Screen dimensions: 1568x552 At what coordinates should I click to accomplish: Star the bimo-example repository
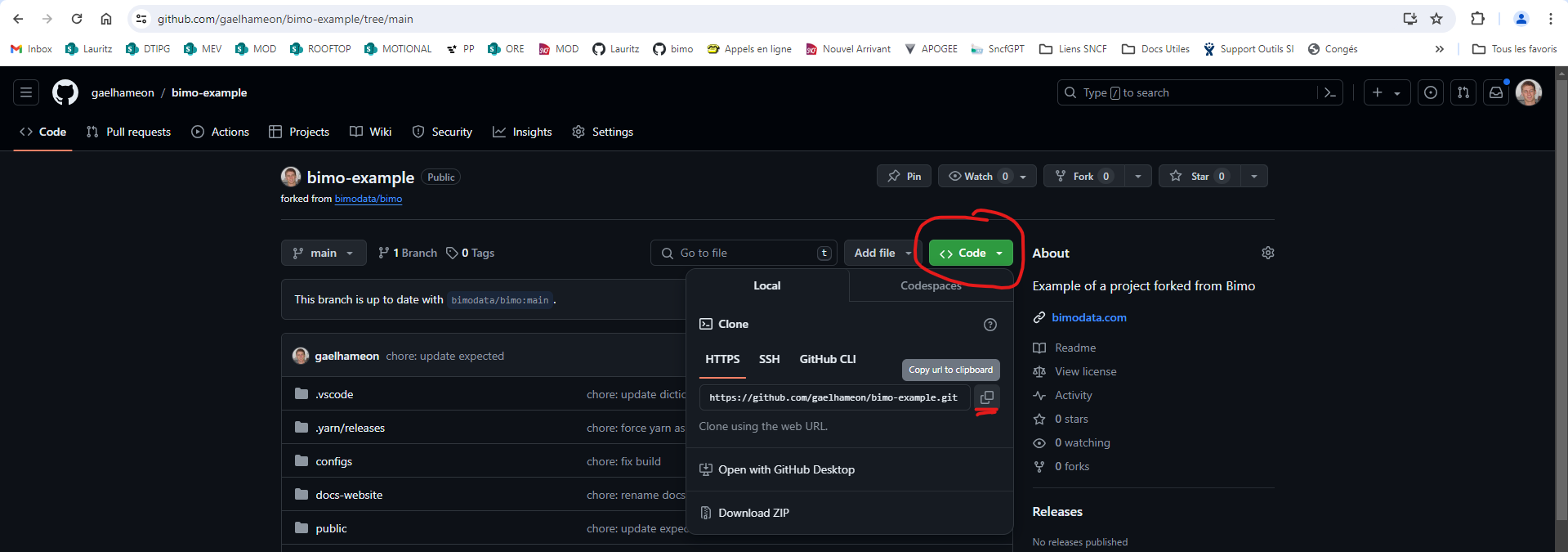(x=1199, y=177)
